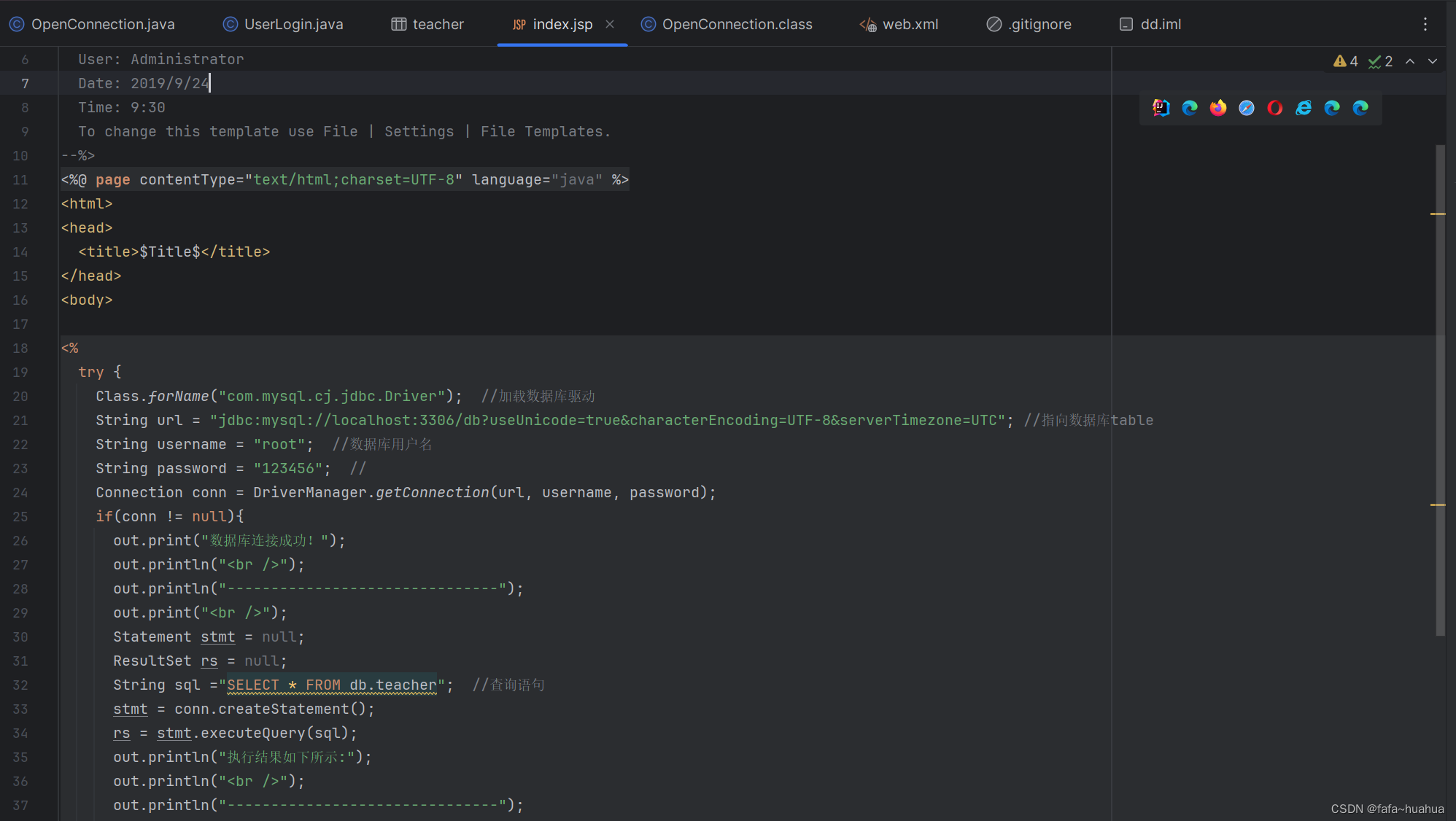The image size is (1456, 821).
Task: Open page in Opera browser
Action: [1275, 108]
